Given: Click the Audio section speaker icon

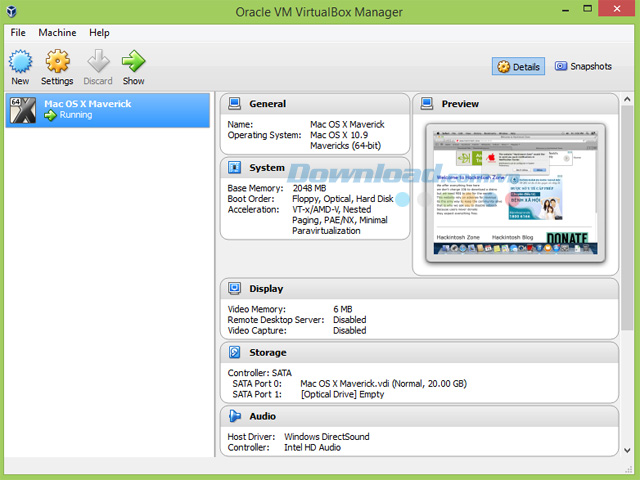Looking at the screenshot, I should 234,416.
